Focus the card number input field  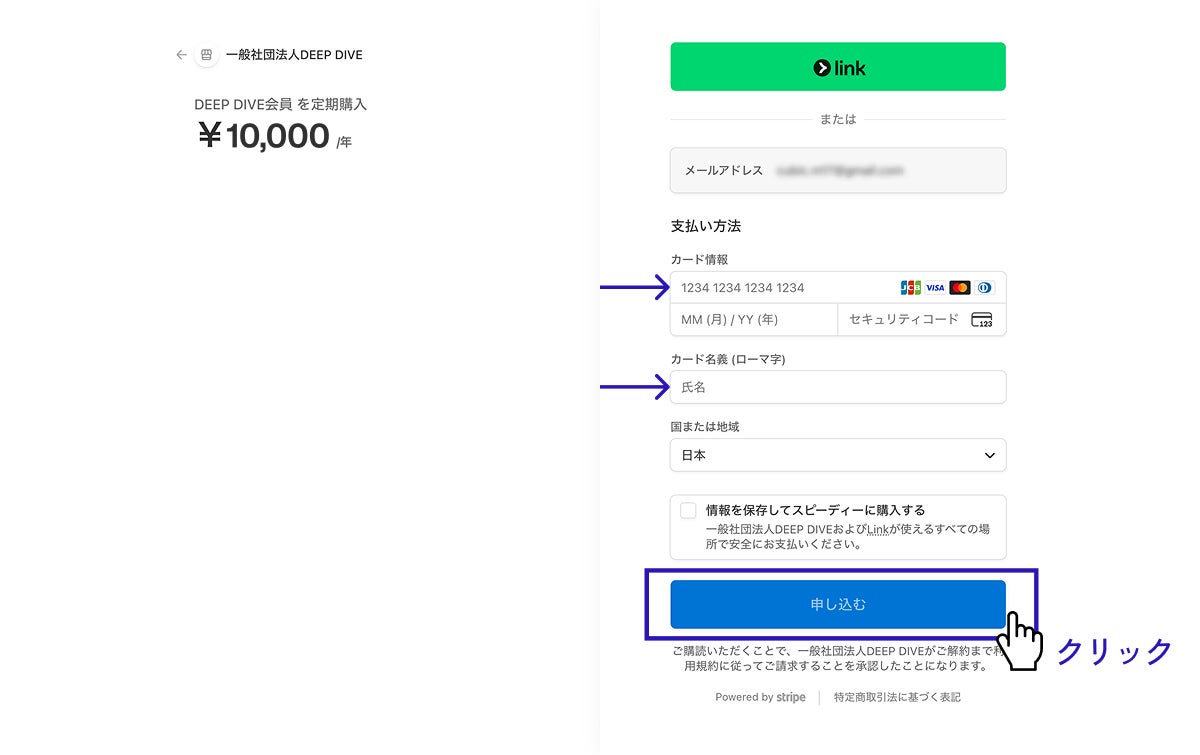pos(780,288)
